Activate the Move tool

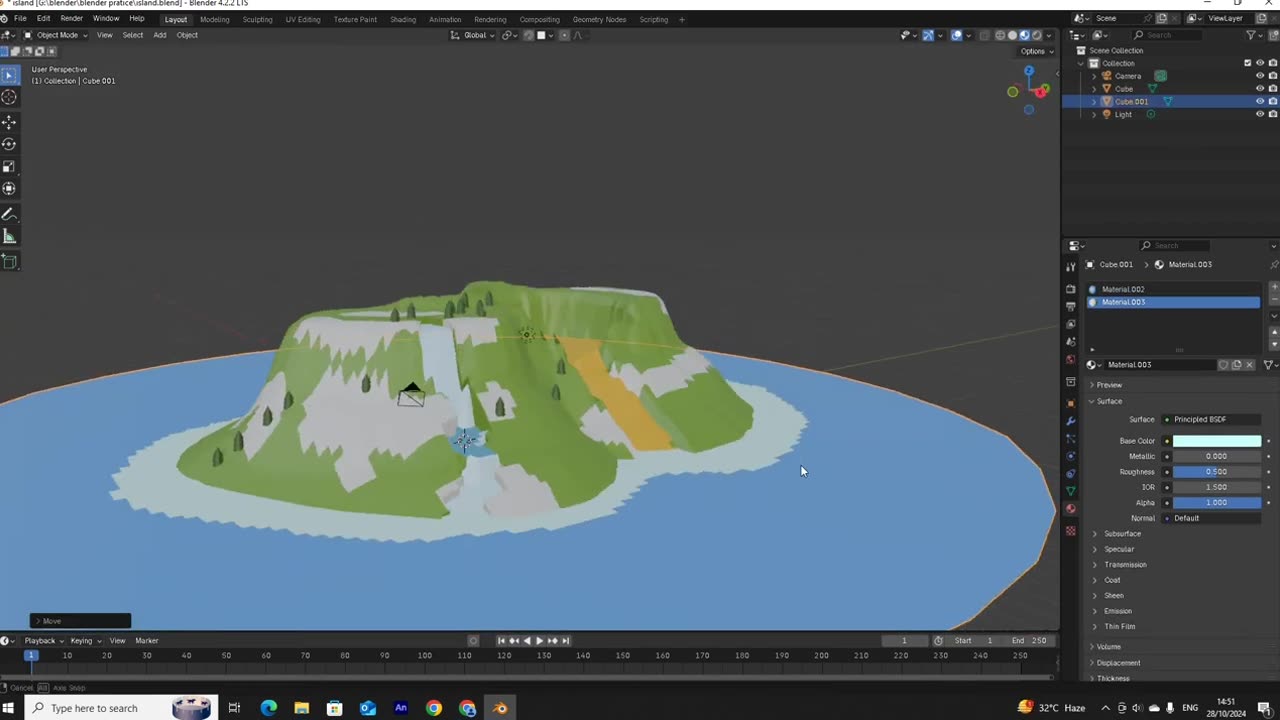coord(9,122)
